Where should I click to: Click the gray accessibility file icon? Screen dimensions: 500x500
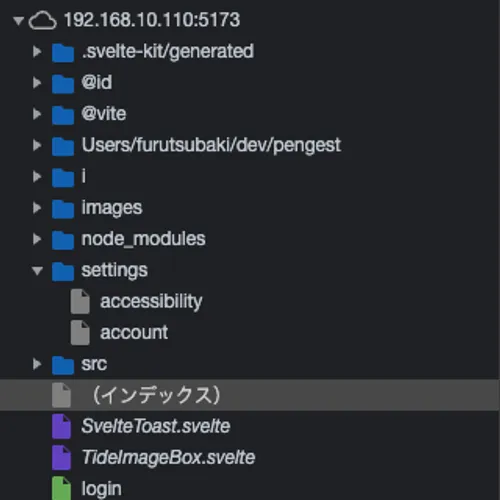coord(80,301)
